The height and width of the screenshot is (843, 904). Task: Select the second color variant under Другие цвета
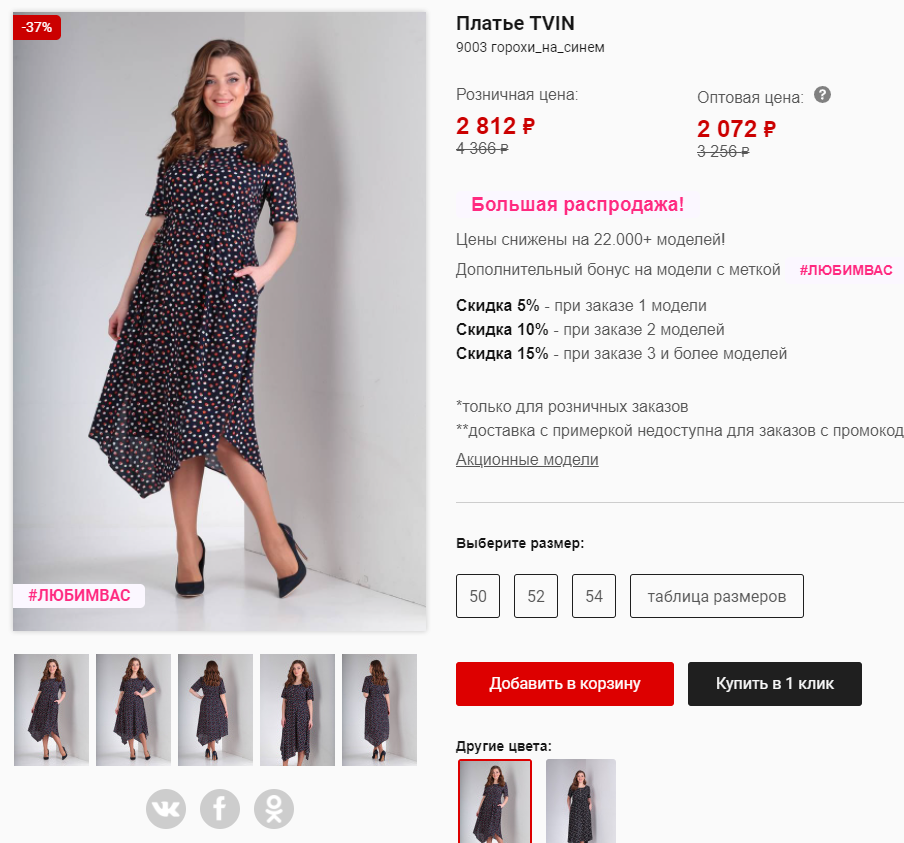581,801
